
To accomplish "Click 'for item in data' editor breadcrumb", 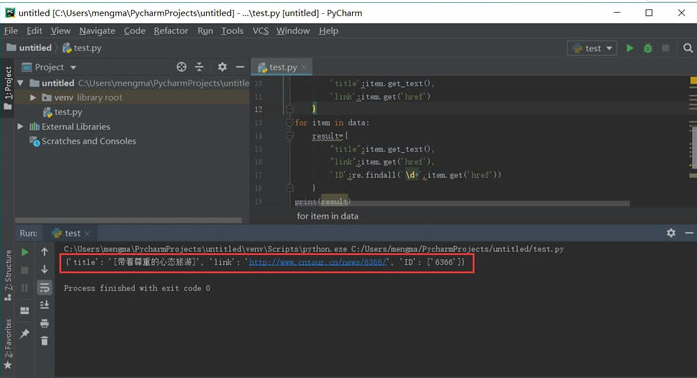I will 328,216.
